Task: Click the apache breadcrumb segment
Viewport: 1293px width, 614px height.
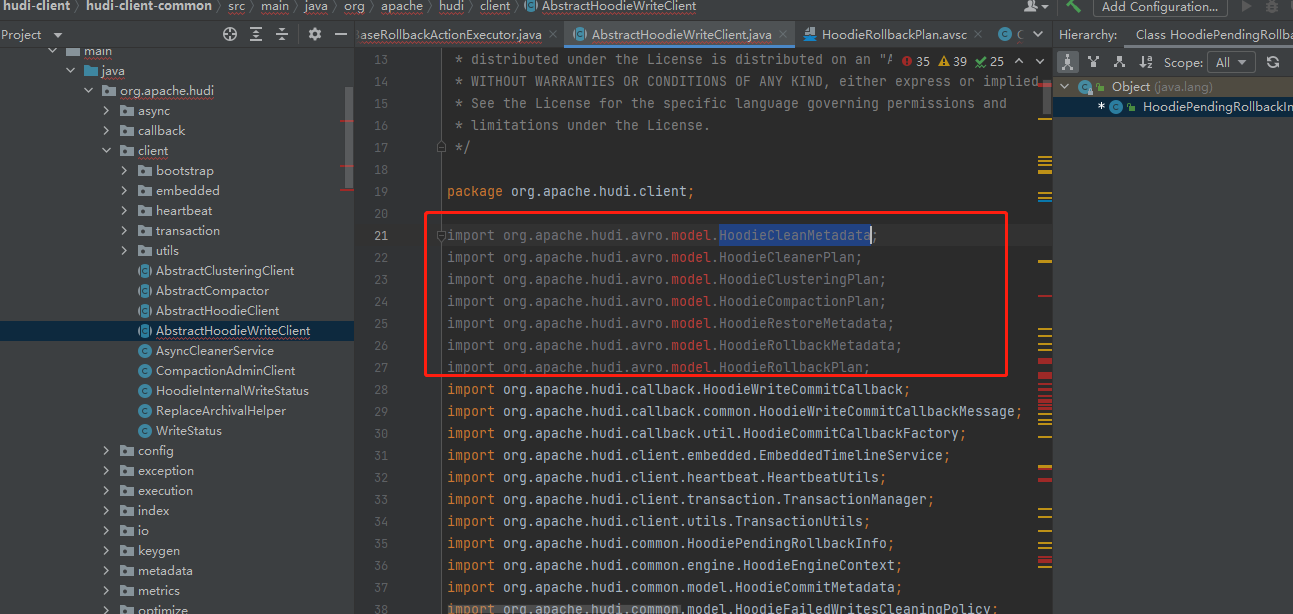Action: click(x=402, y=6)
